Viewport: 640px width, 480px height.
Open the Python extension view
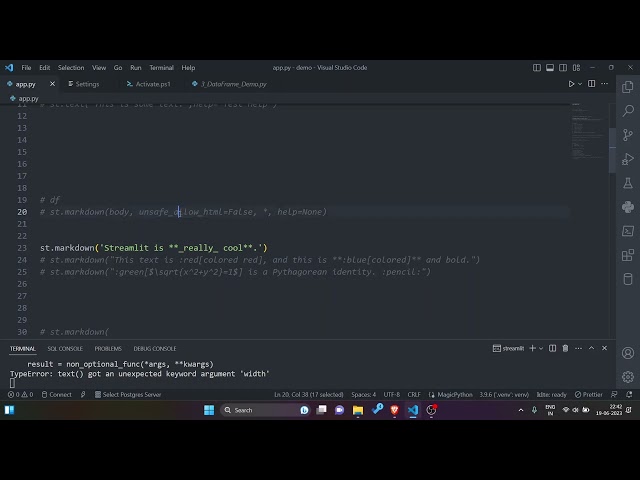(628, 207)
